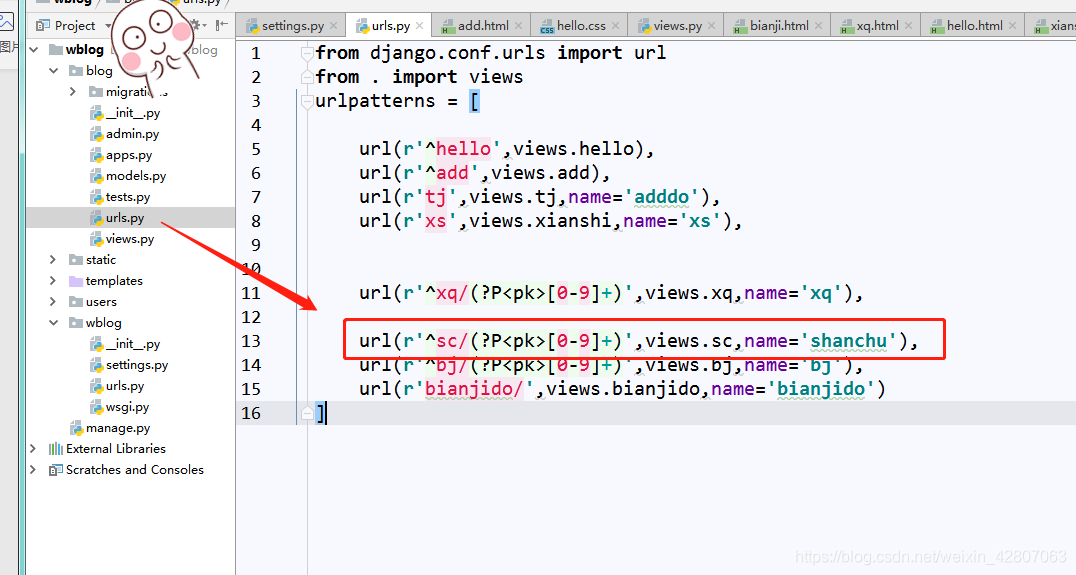This screenshot has height=575, width=1076.
Task: Expand the templates folder
Action: [53, 281]
